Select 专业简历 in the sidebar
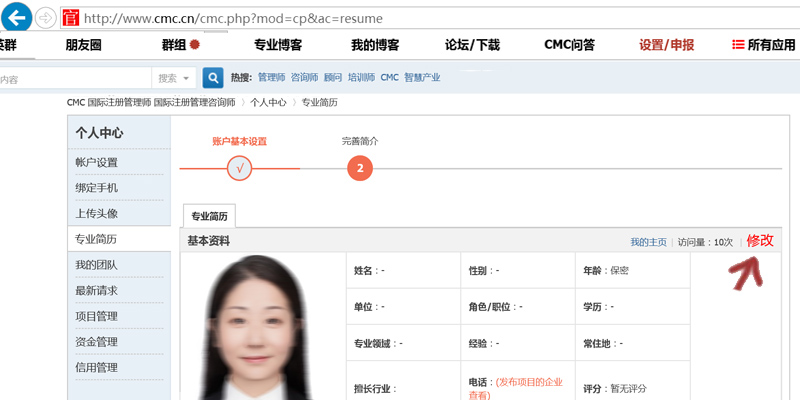This screenshot has width=800, height=400. [119, 239]
